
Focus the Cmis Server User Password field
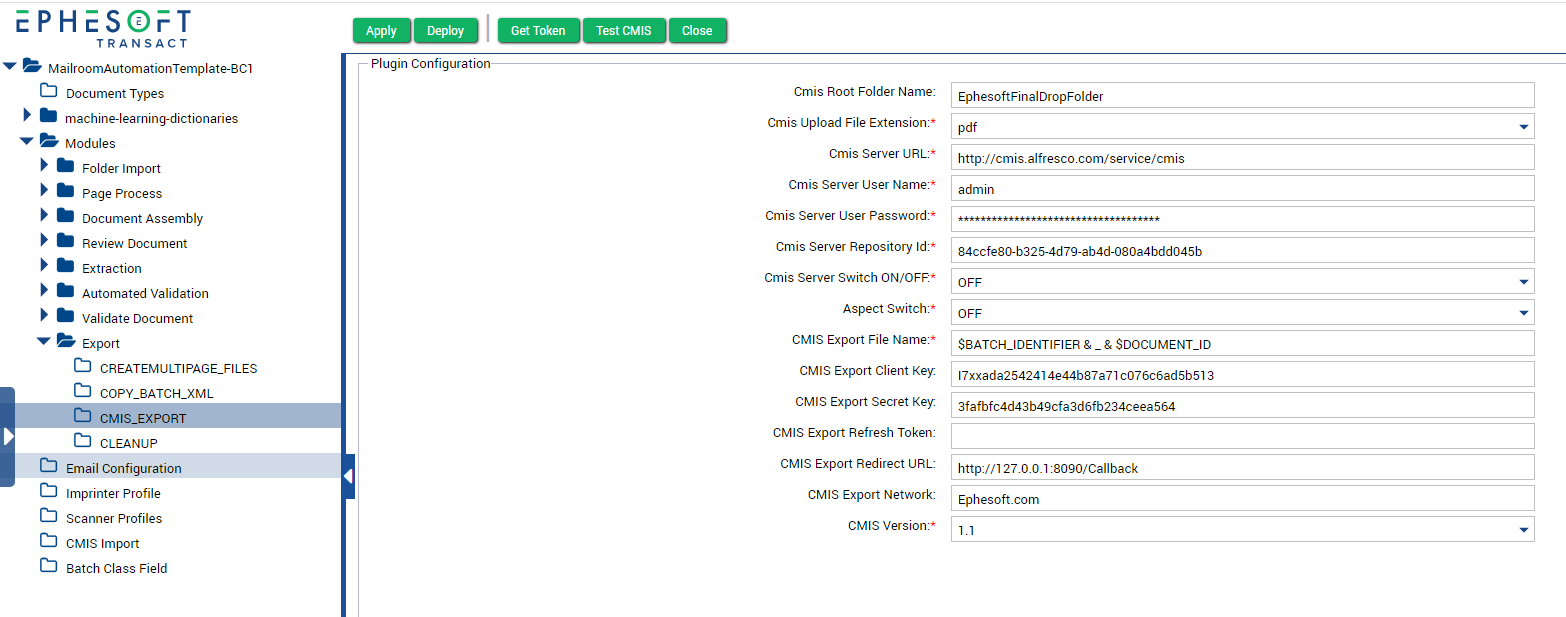pos(1242,219)
